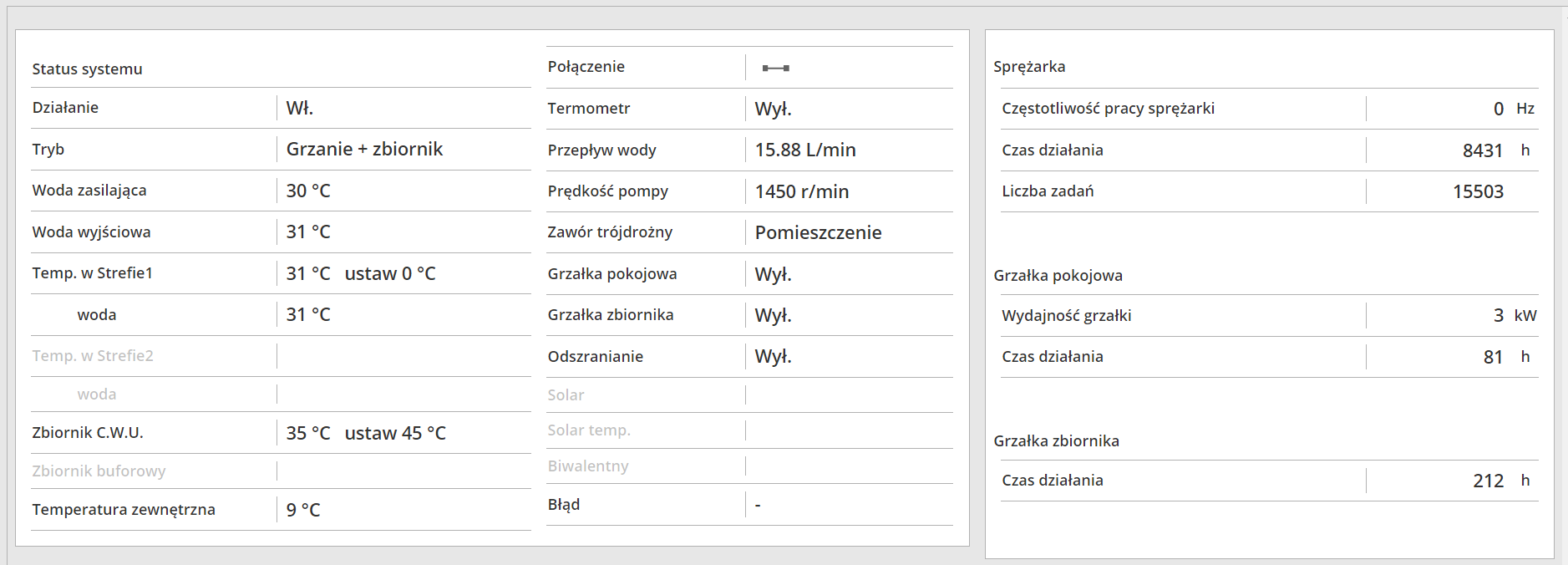Select the 'Status systemu' heading

coord(87,69)
